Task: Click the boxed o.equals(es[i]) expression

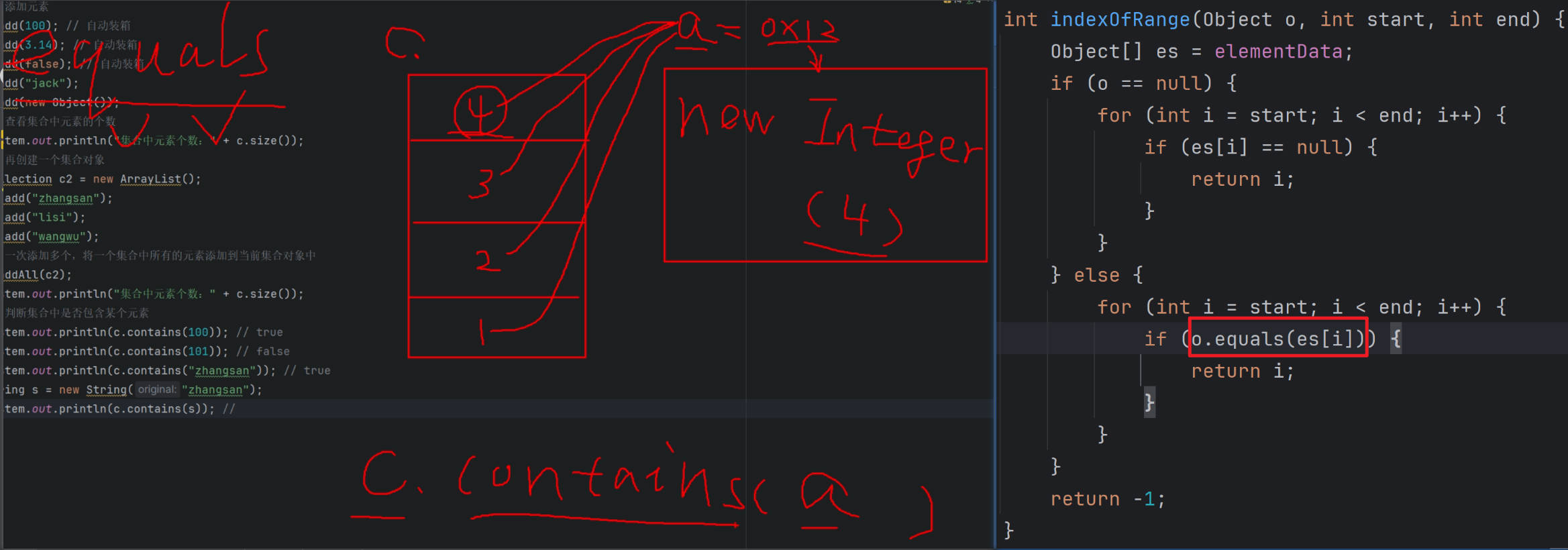Action: point(1277,339)
